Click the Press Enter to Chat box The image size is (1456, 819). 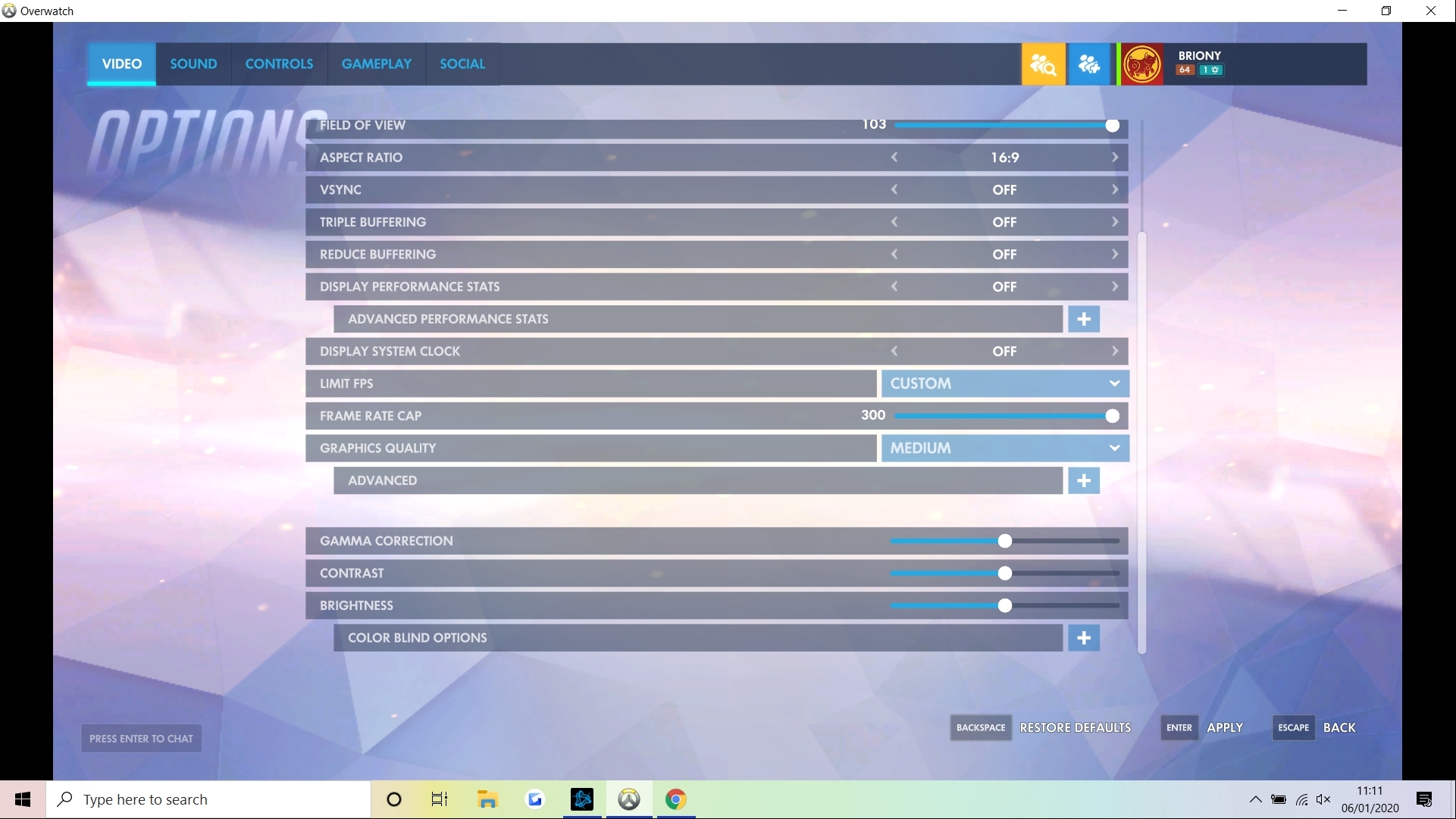tap(141, 739)
